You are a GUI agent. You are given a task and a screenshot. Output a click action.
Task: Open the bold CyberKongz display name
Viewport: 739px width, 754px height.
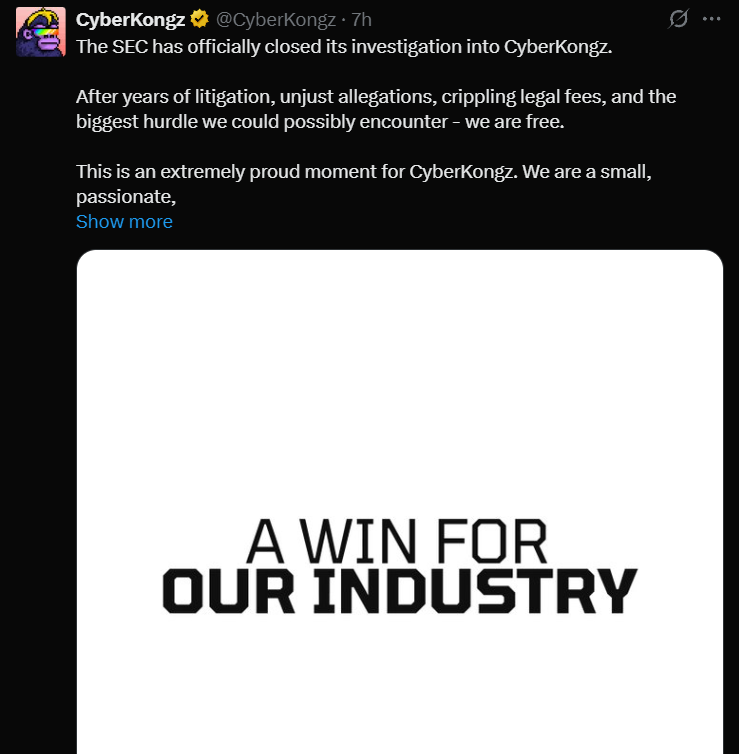tap(130, 19)
